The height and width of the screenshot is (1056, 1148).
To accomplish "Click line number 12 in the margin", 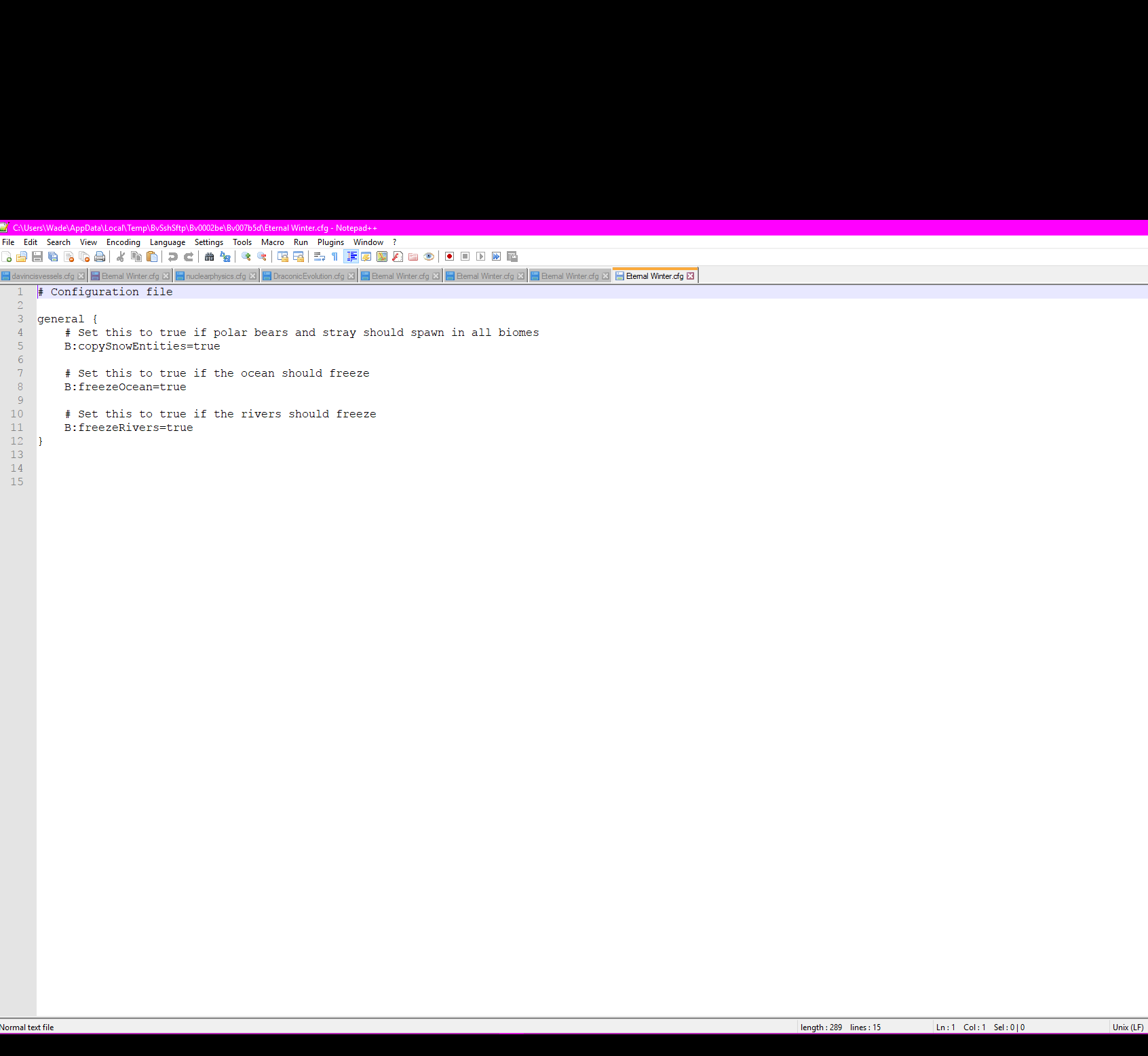I will 17,441.
